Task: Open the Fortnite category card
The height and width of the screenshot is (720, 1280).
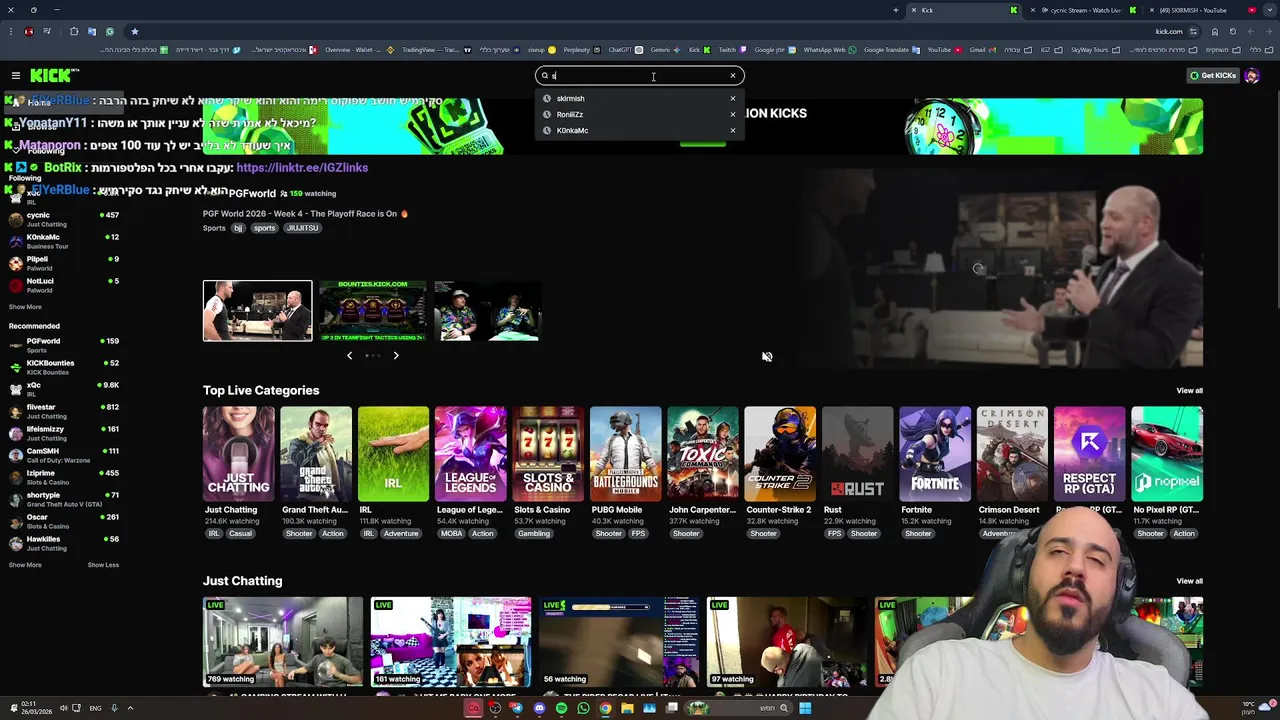Action: (x=935, y=453)
